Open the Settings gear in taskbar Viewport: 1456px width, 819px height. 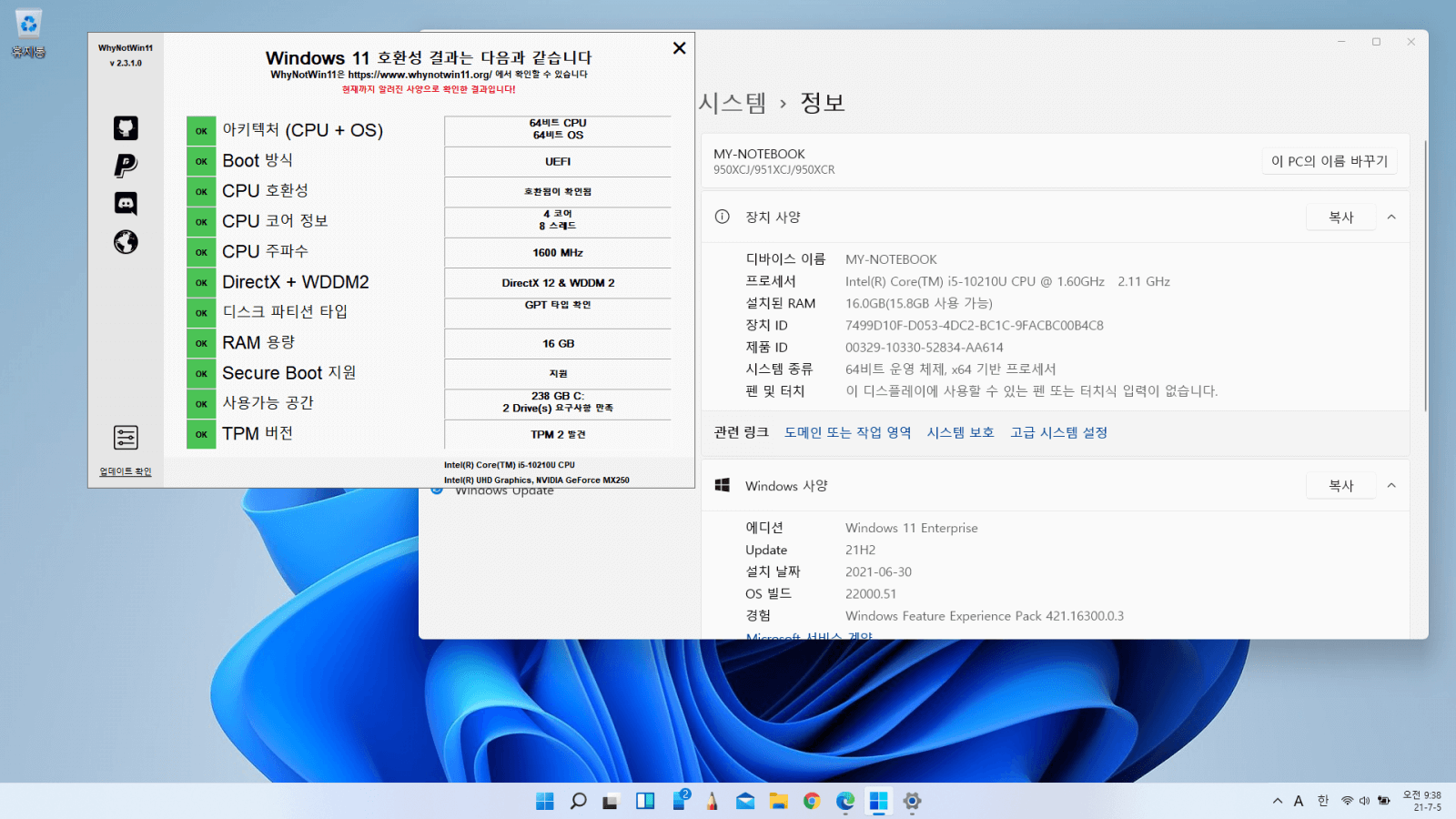coord(912,801)
